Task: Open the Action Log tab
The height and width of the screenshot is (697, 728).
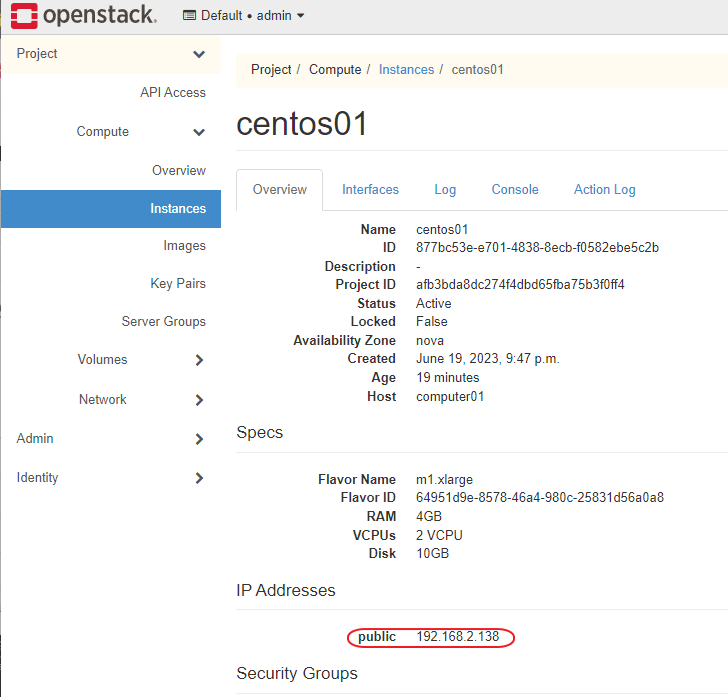Action: click(x=604, y=190)
